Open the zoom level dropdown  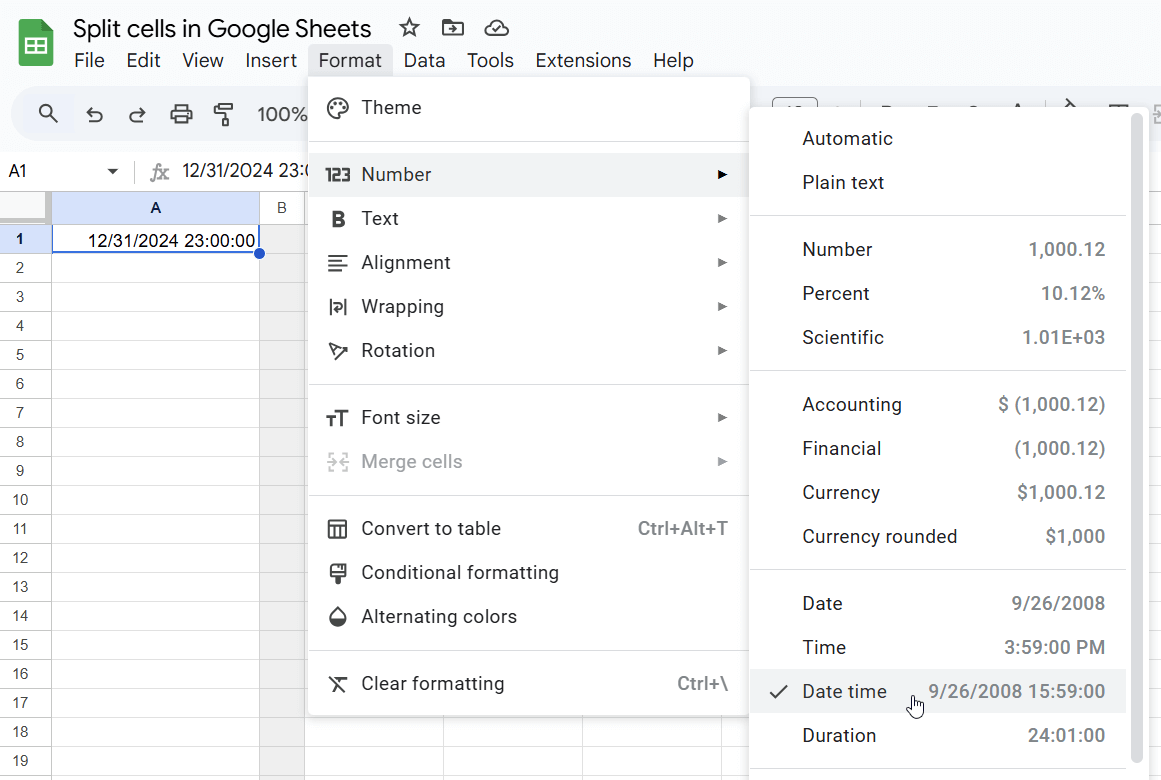coord(283,114)
